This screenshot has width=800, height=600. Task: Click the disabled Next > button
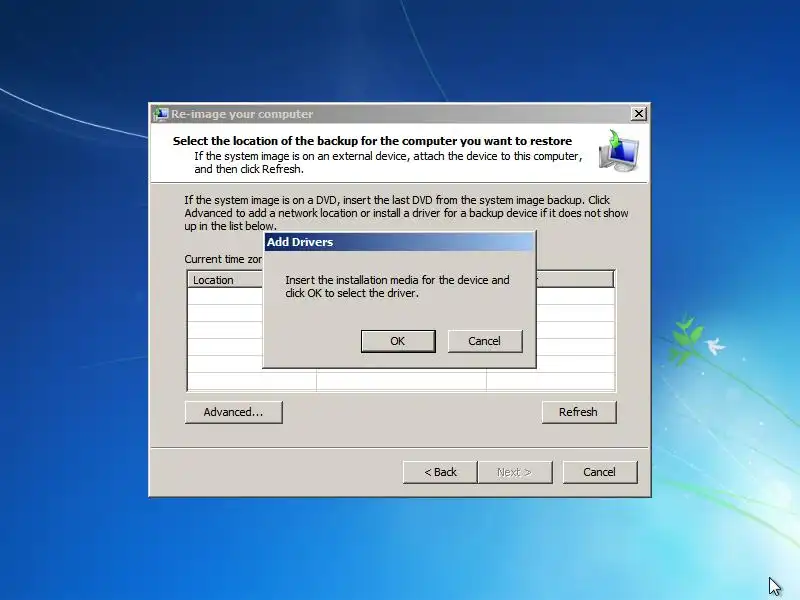[x=514, y=472]
